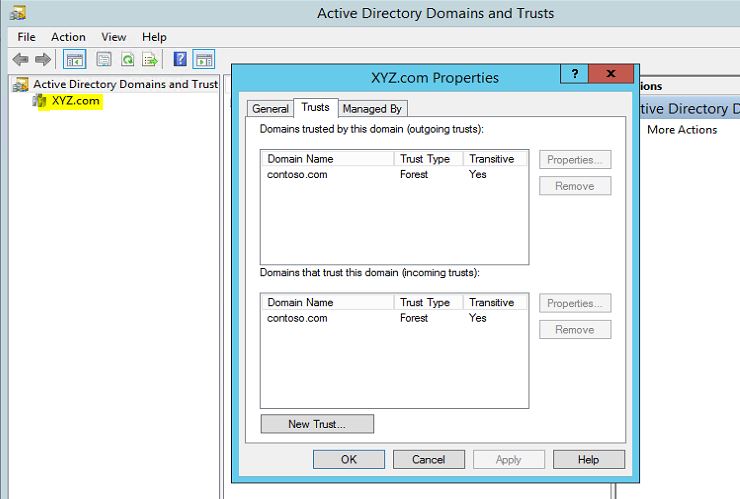
Task: Click the Apply button
Action: click(509, 459)
